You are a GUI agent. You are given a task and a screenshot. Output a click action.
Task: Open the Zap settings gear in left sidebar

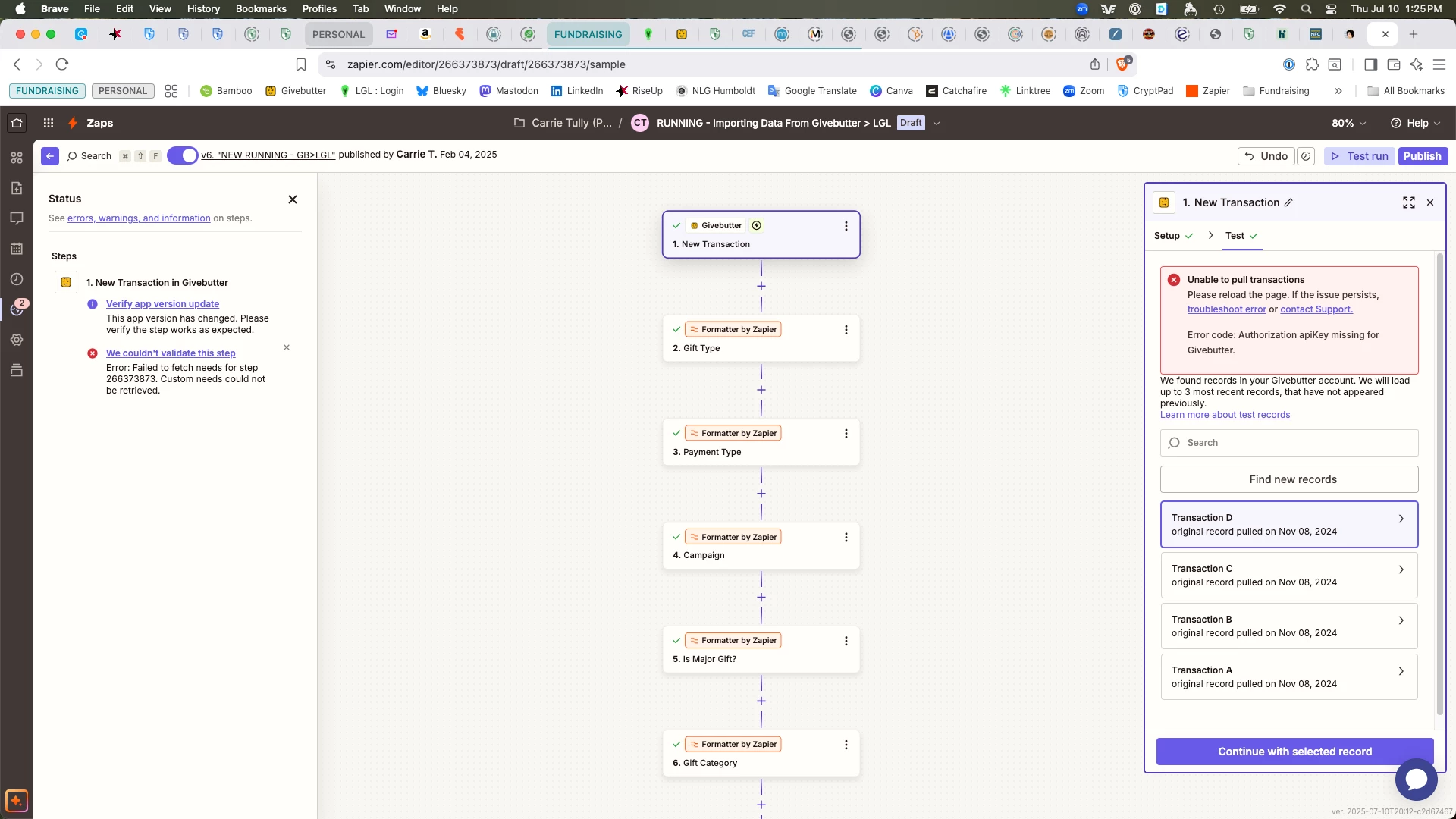(17, 340)
